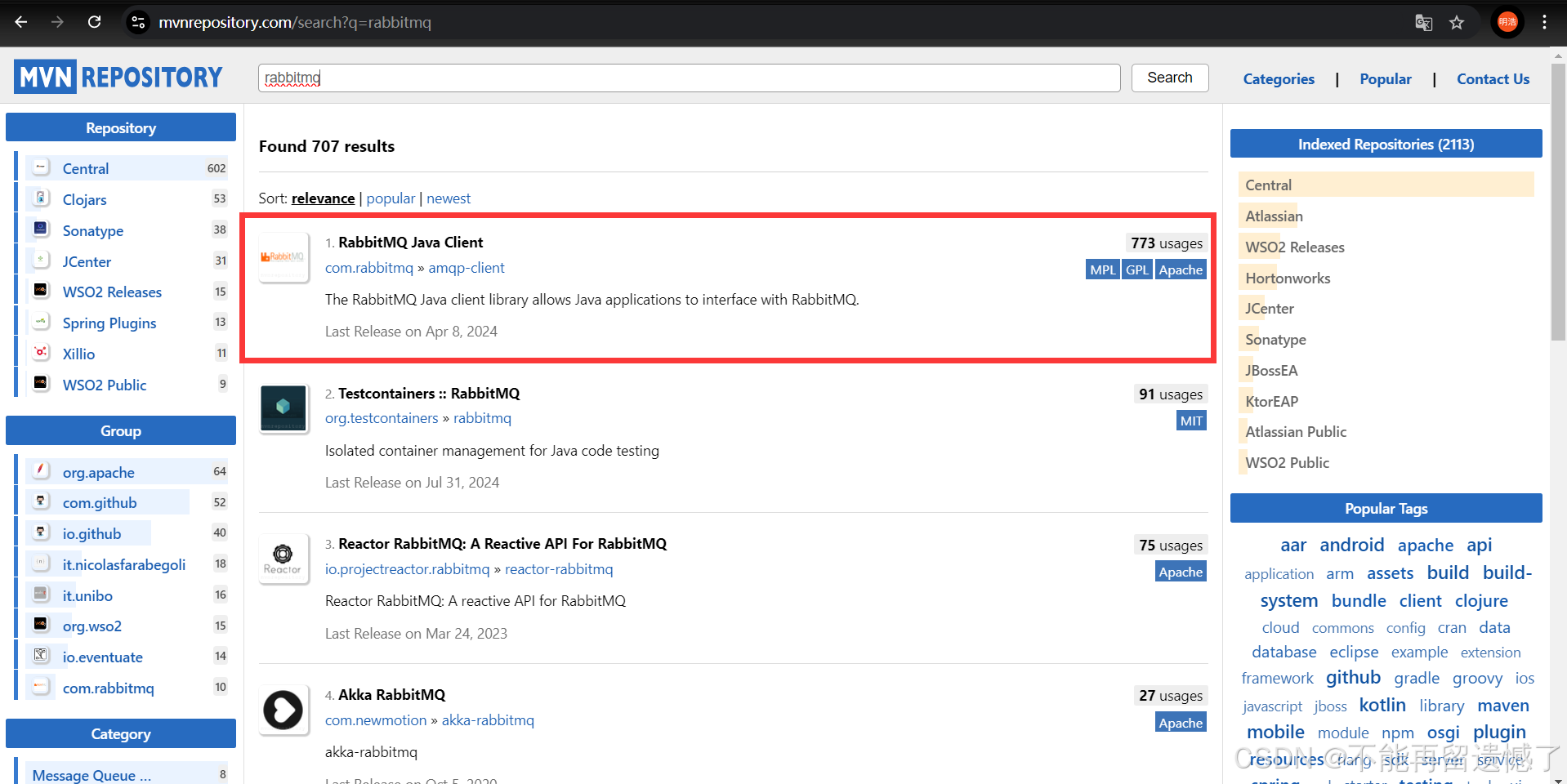Click the Clojars repository icon
The width and height of the screenshot is (1567, 784).
(41, 198)
